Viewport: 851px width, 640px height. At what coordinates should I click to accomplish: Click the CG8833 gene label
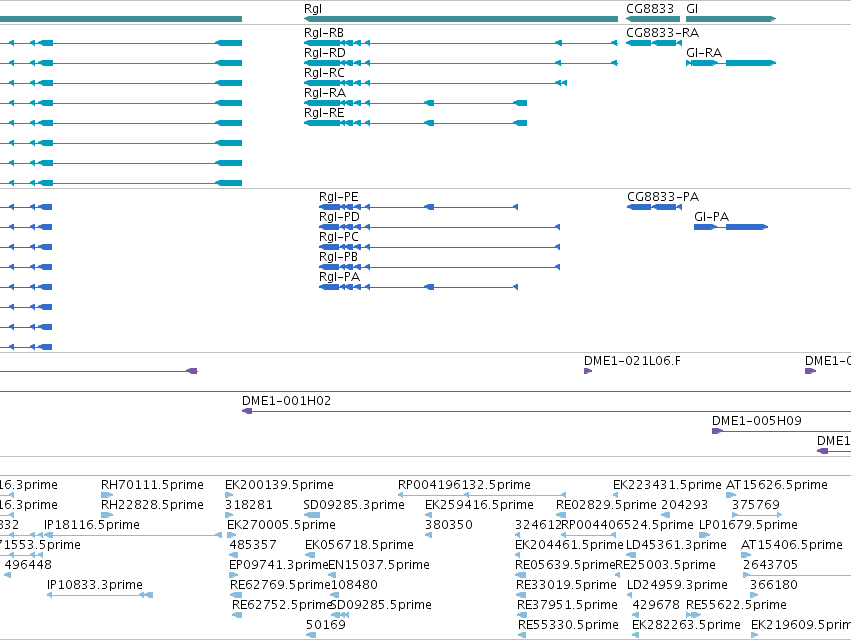point(650,9)
